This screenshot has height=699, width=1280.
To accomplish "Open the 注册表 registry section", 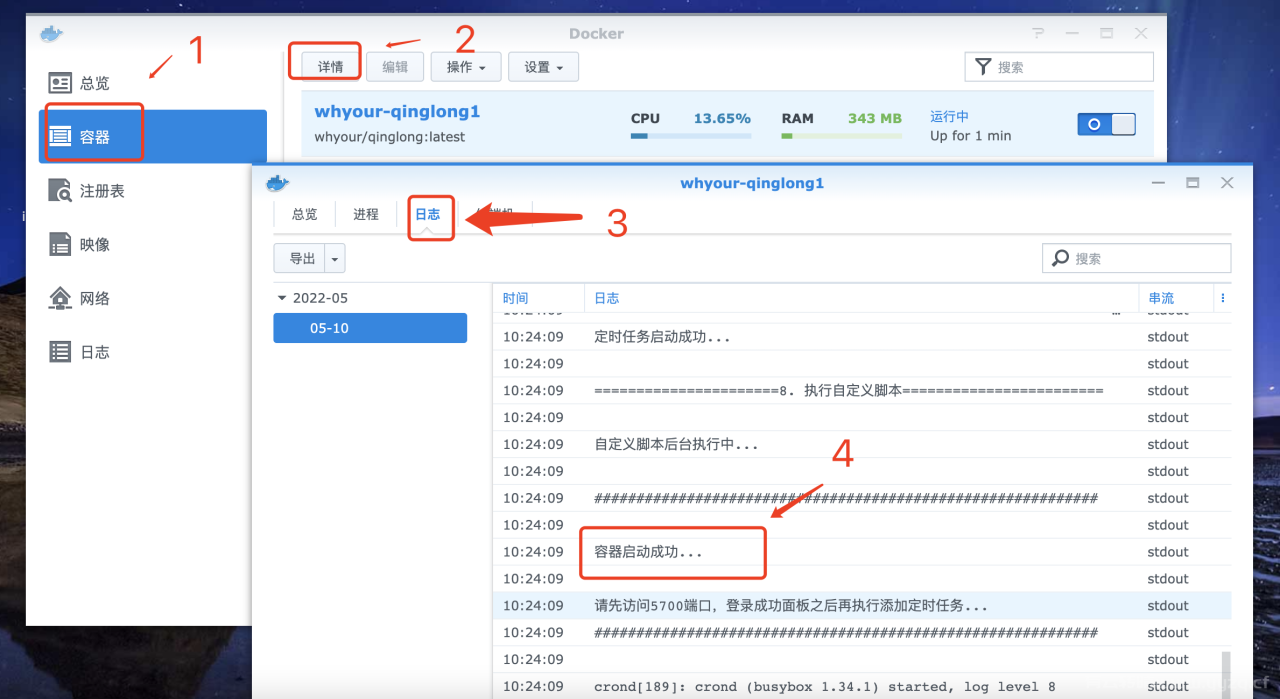I will coord(94,190).
